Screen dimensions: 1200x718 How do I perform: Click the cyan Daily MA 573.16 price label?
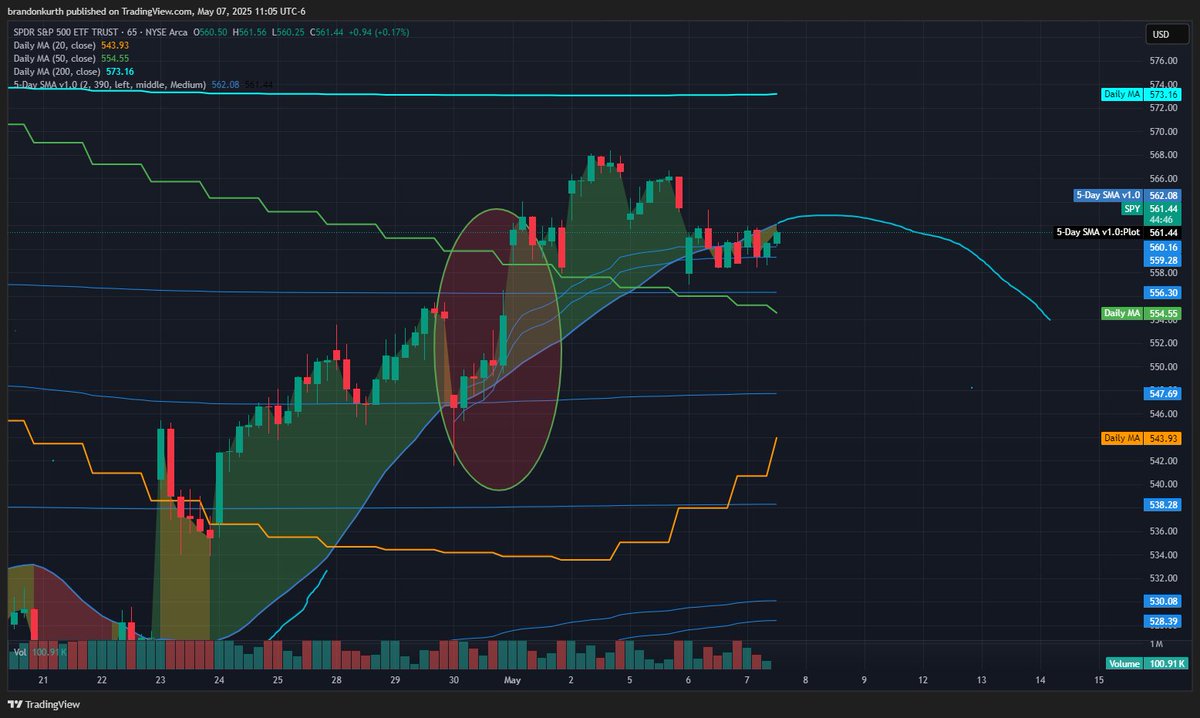pos(1142,94)
